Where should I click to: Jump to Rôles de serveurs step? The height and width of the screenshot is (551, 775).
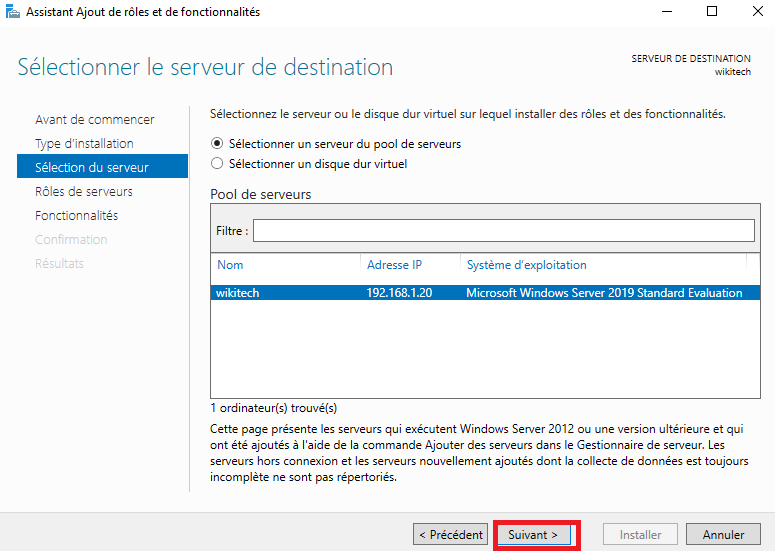point(84,192)
